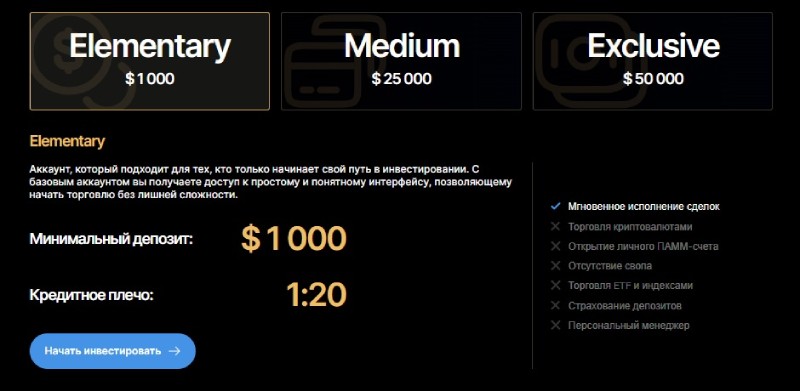Click the X icon beside 'Торговля криптовалютами'
Viewport: 800px width, 391px height.
[x=556, y=227]
